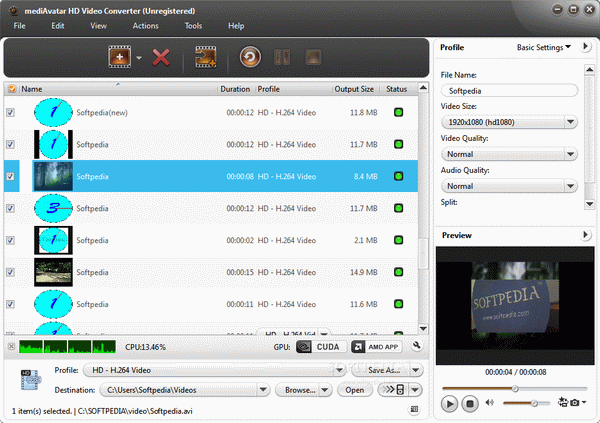The height and width of the screenshot is (423, 600).
Task: Uncheck the checkbox of the 2.1 MB row
Action: 10,240
